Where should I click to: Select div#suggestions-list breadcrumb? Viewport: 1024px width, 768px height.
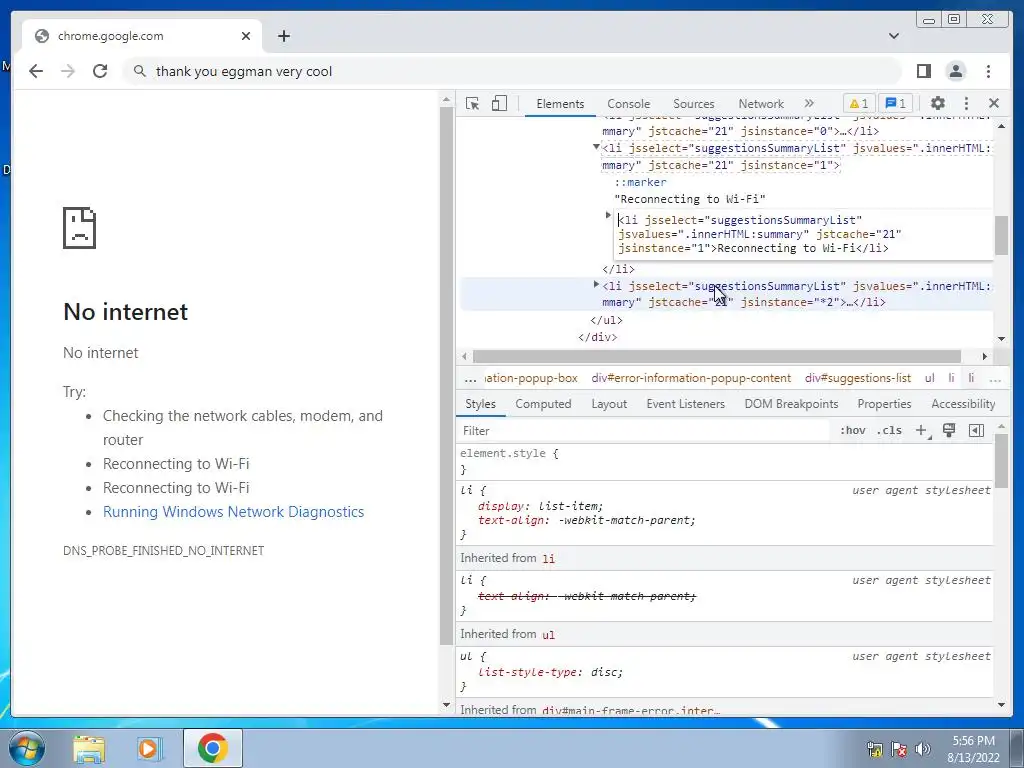(857, 378)
